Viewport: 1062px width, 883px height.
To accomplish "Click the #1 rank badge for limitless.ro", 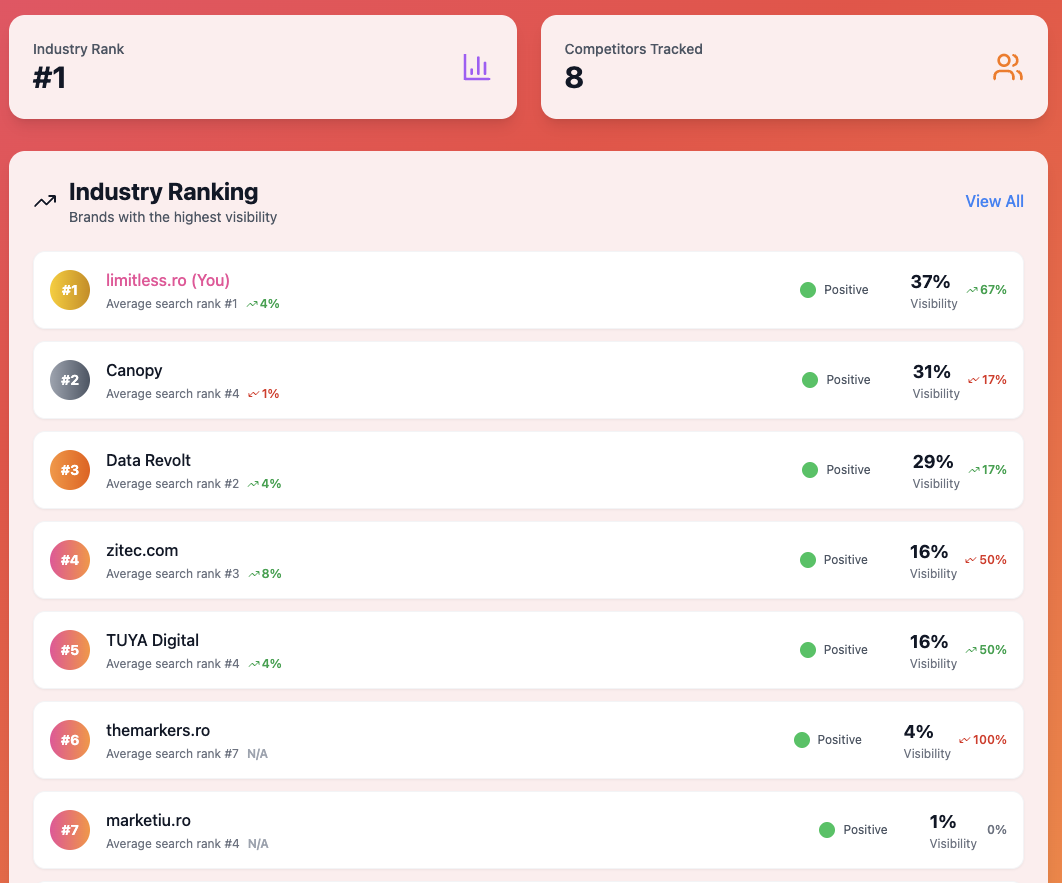I will click(69, 290).
